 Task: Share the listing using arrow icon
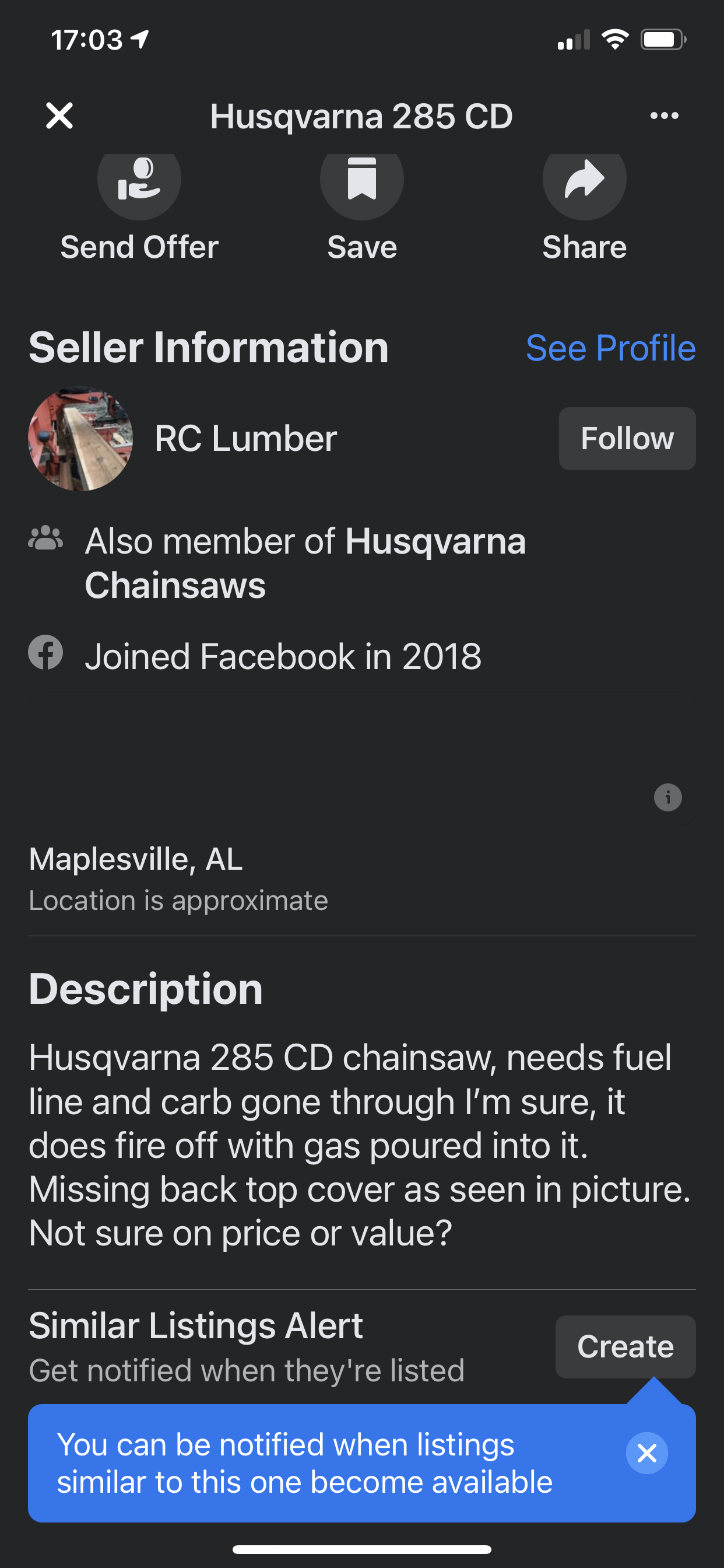coord(584,181)
